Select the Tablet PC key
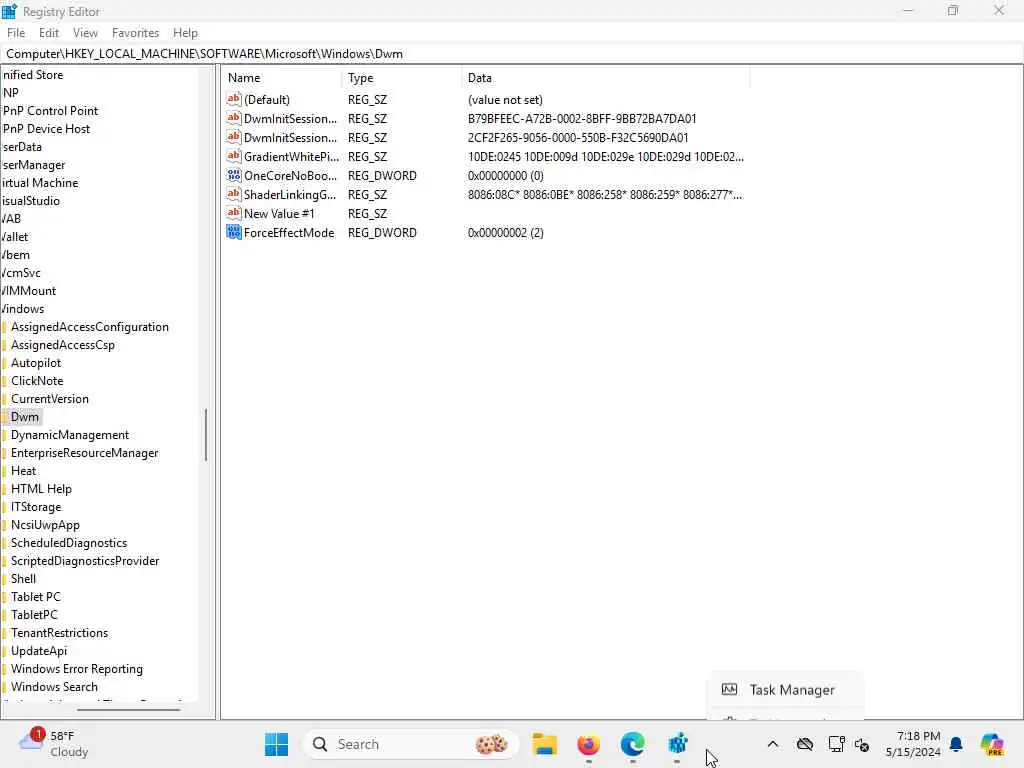 click(x=35, y=597)
